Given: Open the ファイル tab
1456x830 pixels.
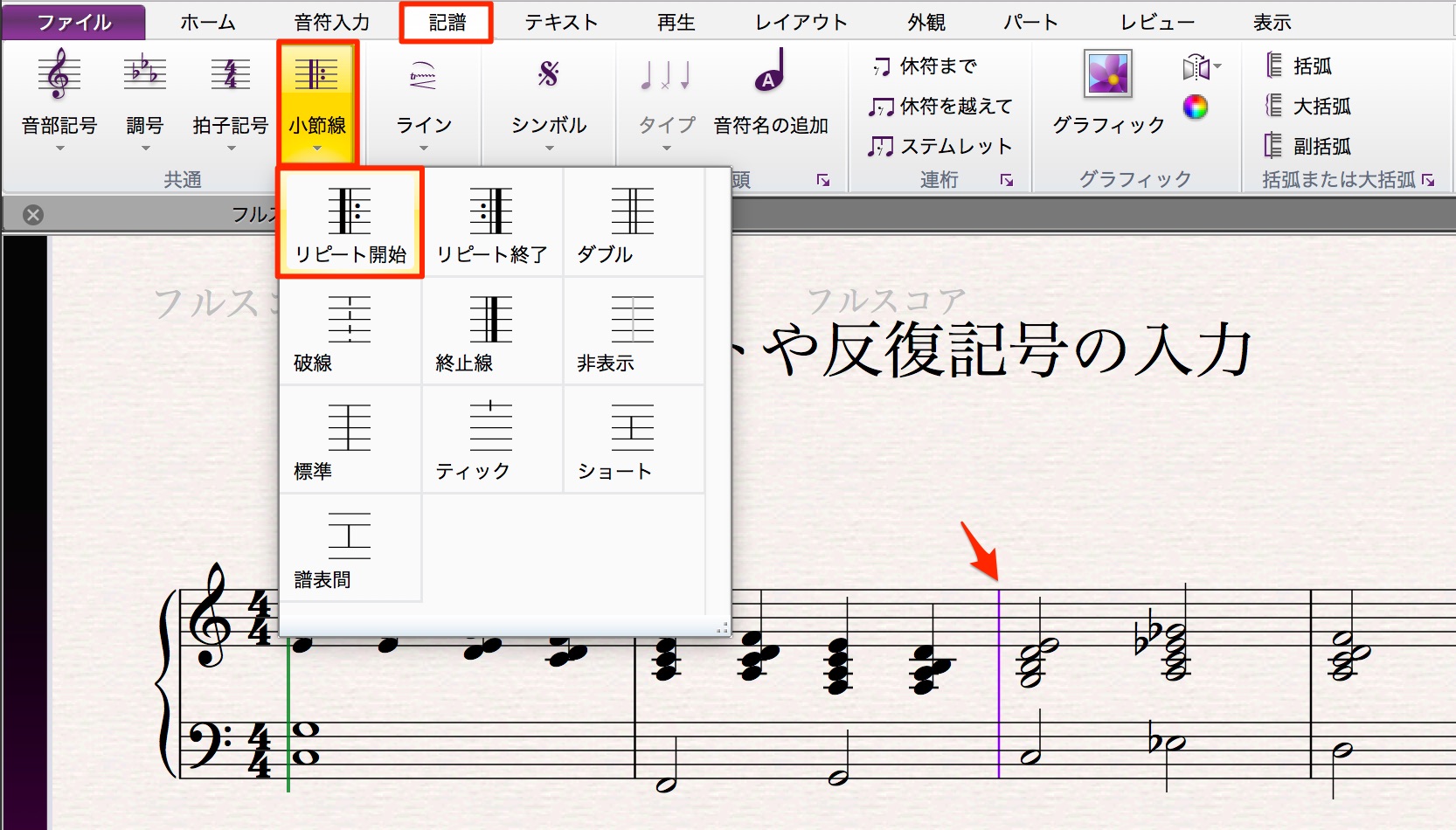Looking at the screenshot, I should click(74, 22).
